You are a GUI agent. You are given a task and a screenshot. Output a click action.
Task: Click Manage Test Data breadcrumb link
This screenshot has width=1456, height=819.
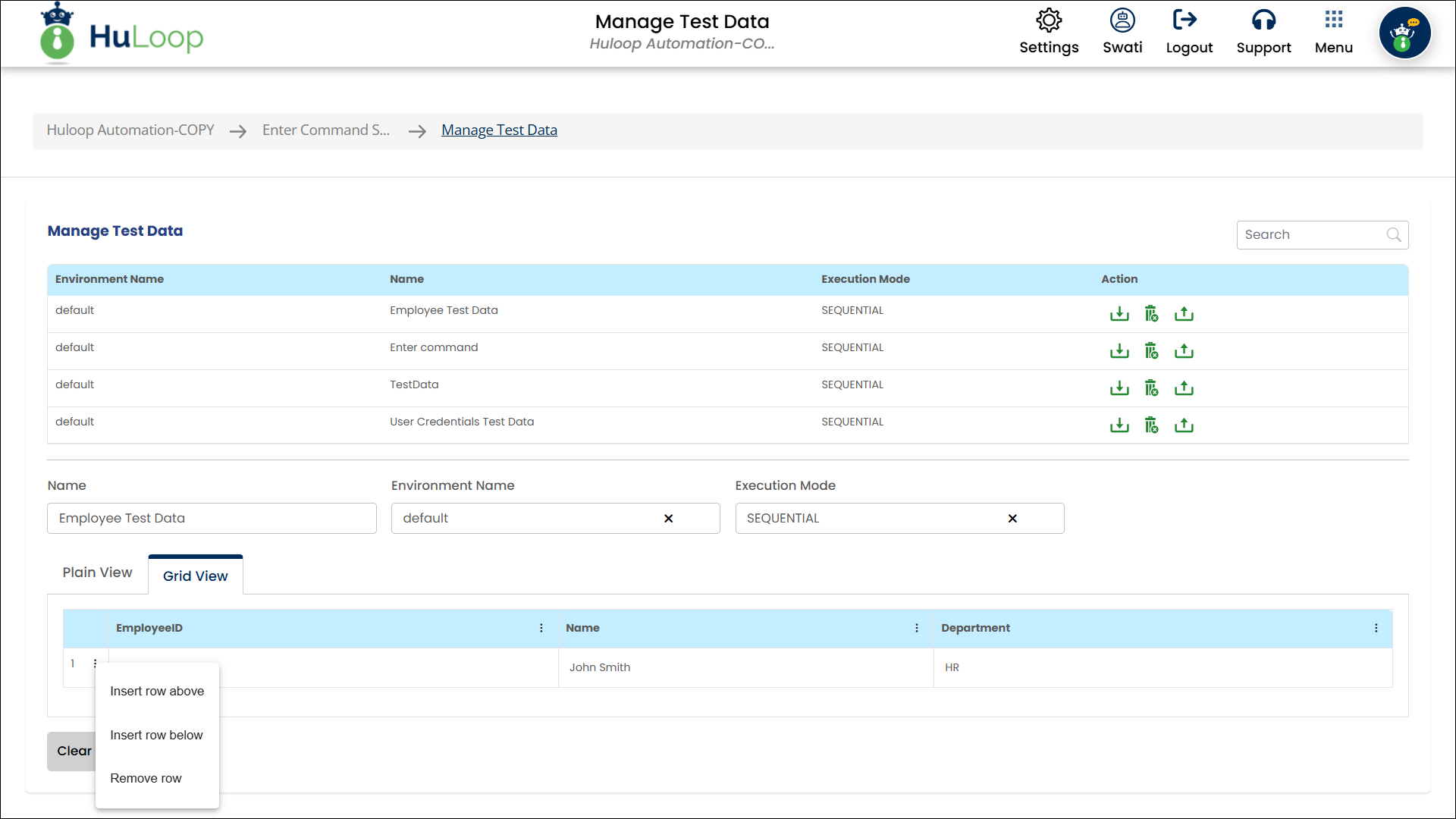pyautogui.click(x=499, y=130)
